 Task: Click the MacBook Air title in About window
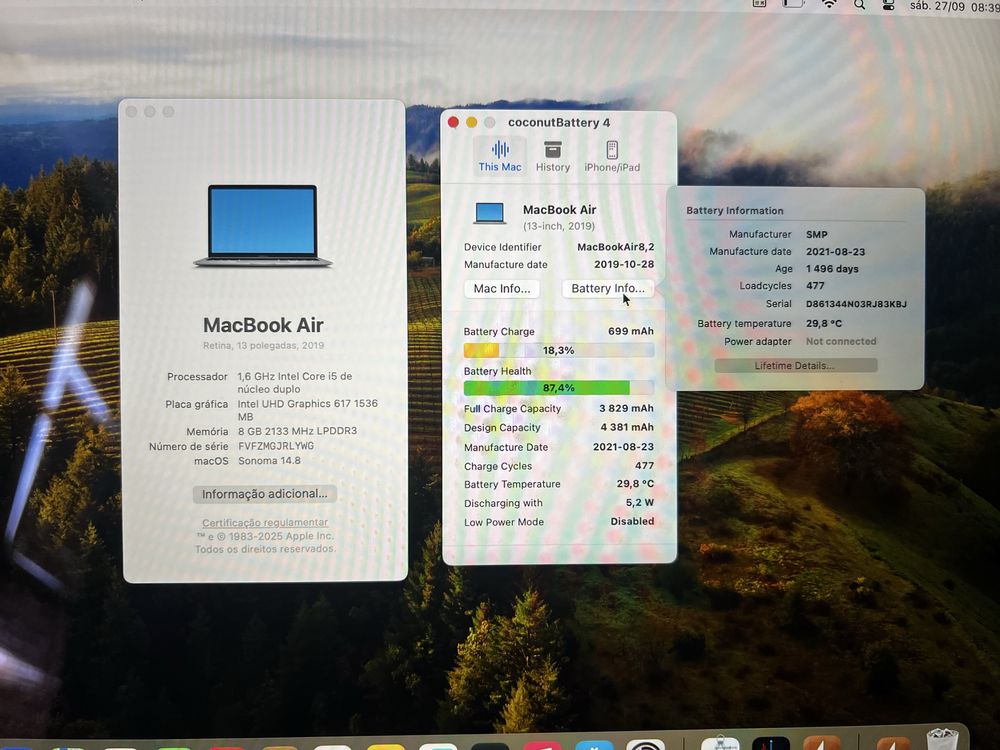tap(263, 325)
